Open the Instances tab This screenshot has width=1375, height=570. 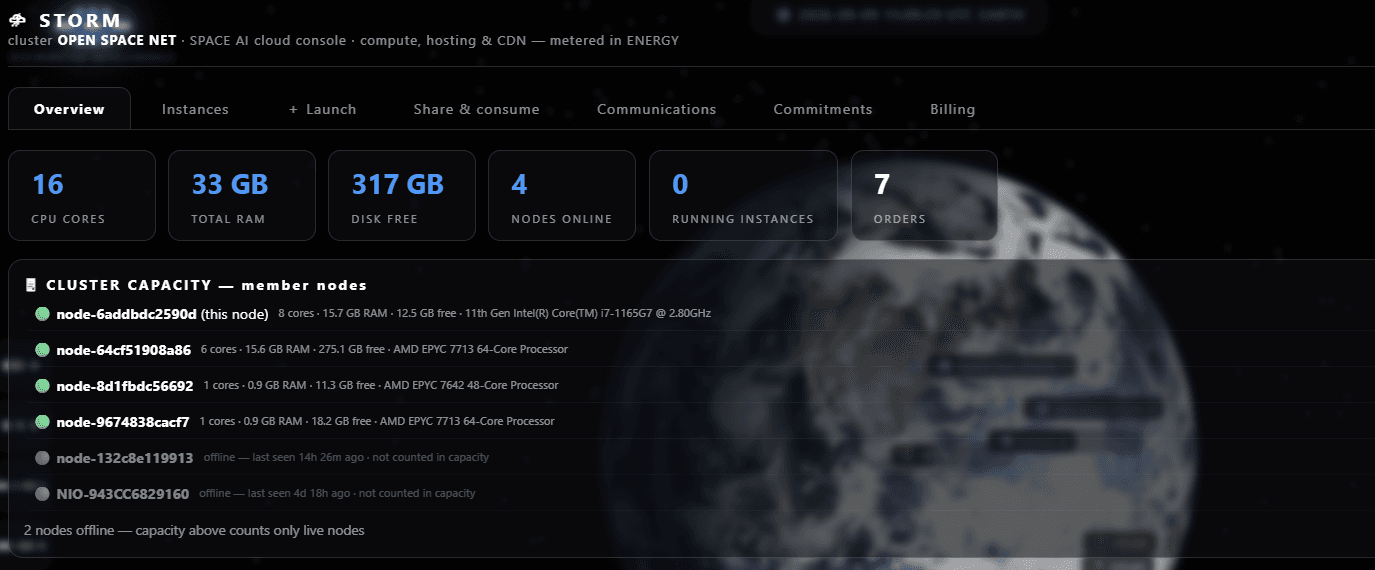(x=195, y=109)
